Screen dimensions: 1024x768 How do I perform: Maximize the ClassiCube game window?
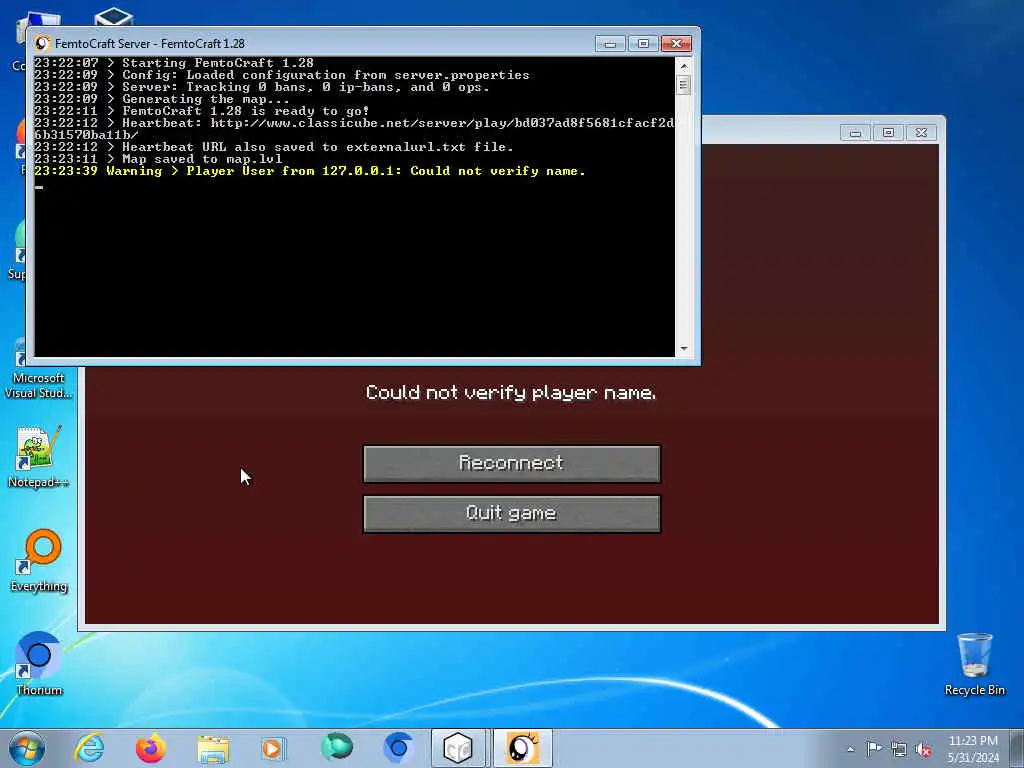tap(888, 133)
